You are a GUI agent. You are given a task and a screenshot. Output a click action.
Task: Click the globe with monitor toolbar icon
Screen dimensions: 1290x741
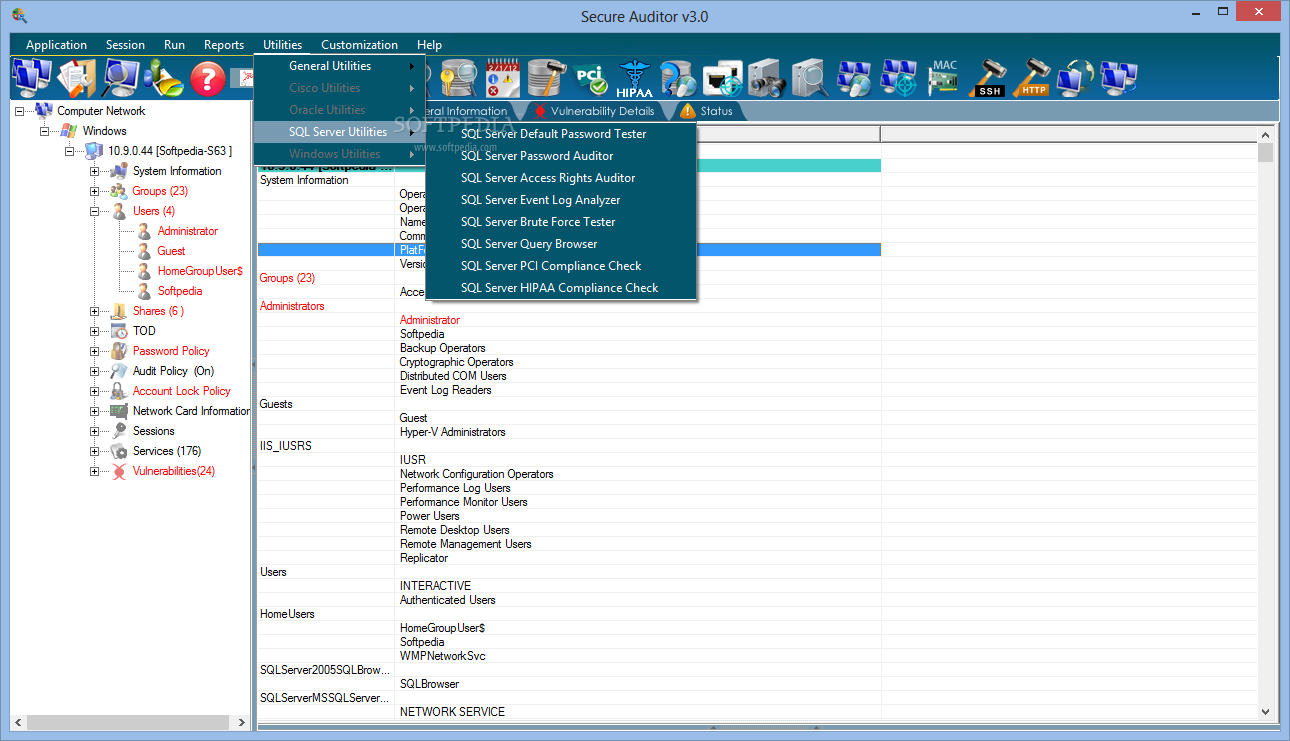pos(1076,78)
